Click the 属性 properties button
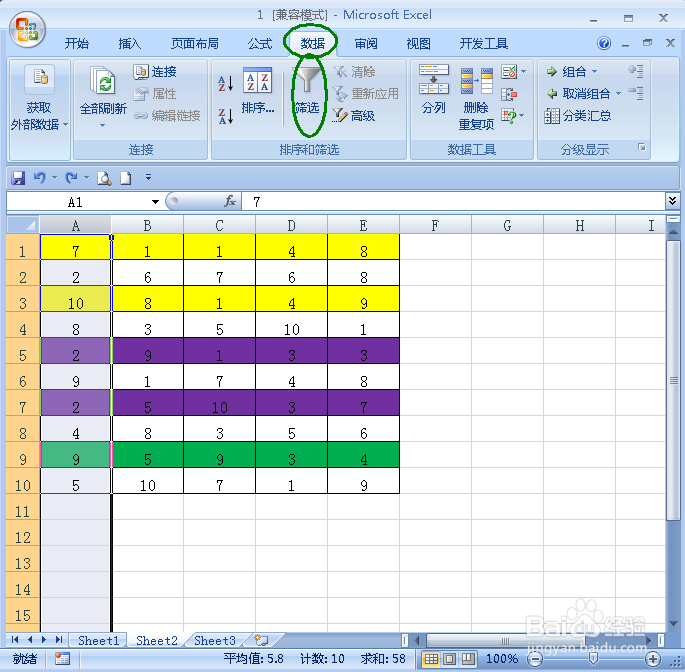This screenshot has width=685, height=672. click(x=155, y=94)
